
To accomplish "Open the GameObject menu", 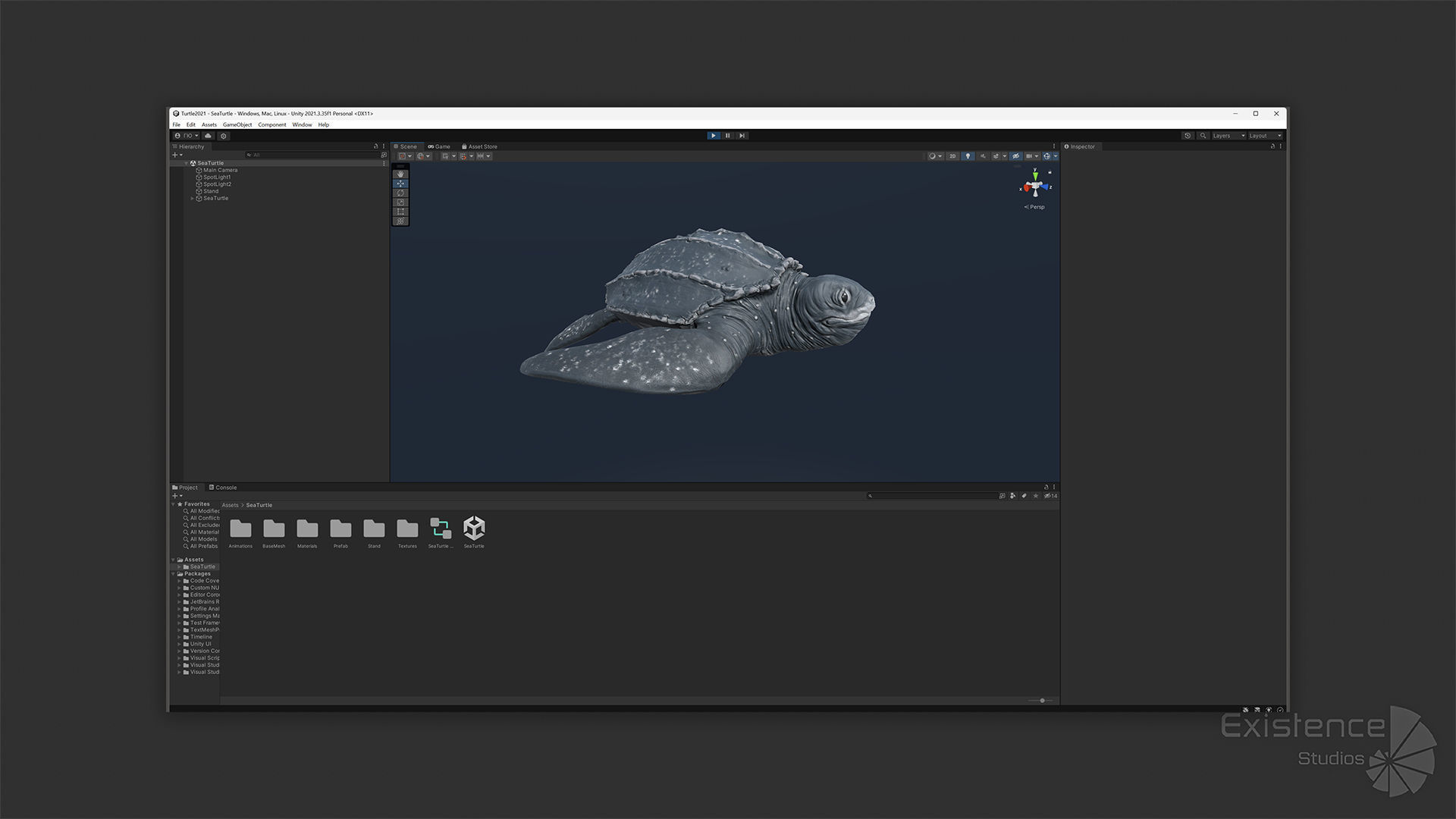I will 237,125.
